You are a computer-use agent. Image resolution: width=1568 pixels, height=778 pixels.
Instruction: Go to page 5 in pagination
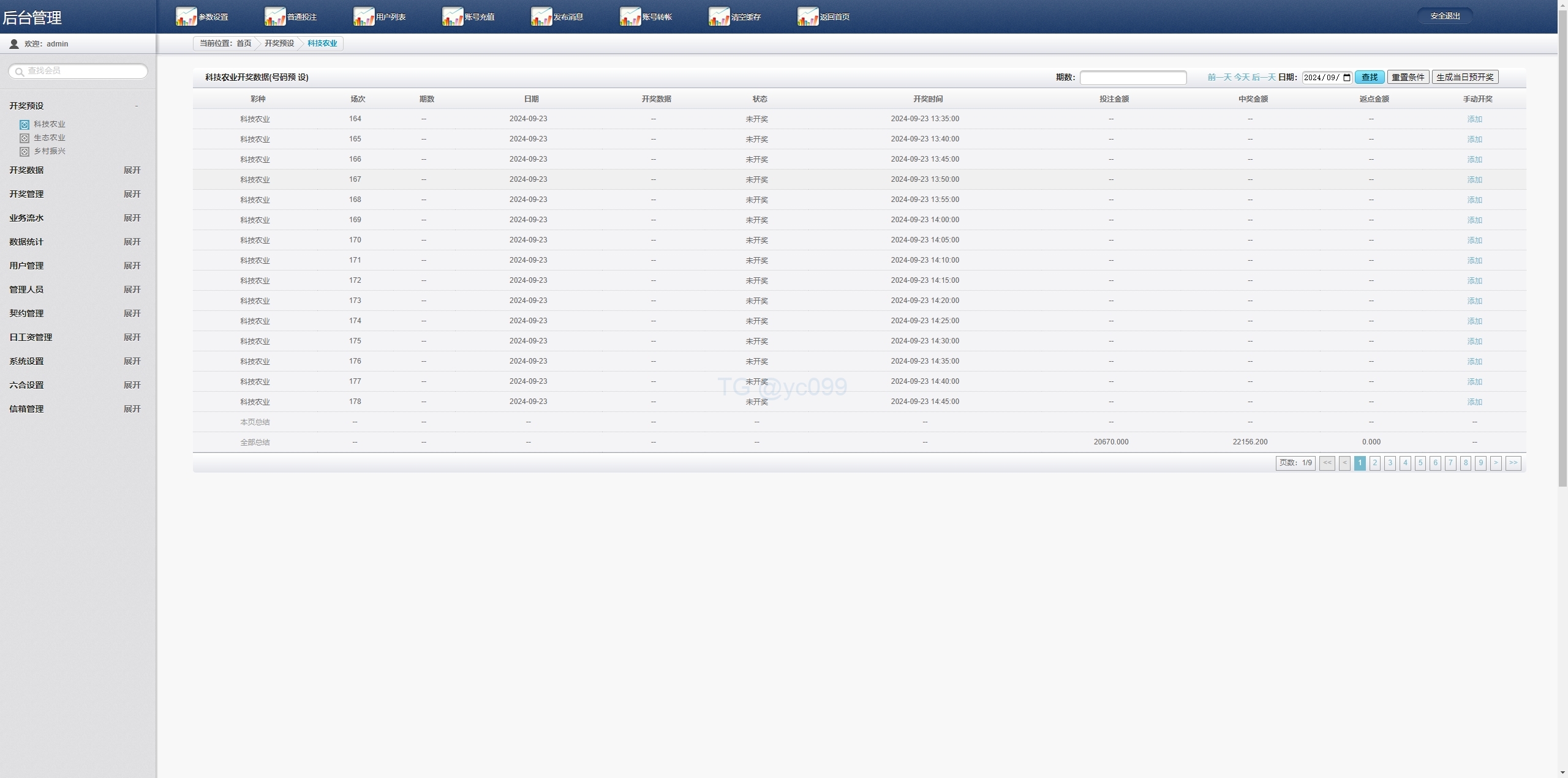coord(1420,463)
